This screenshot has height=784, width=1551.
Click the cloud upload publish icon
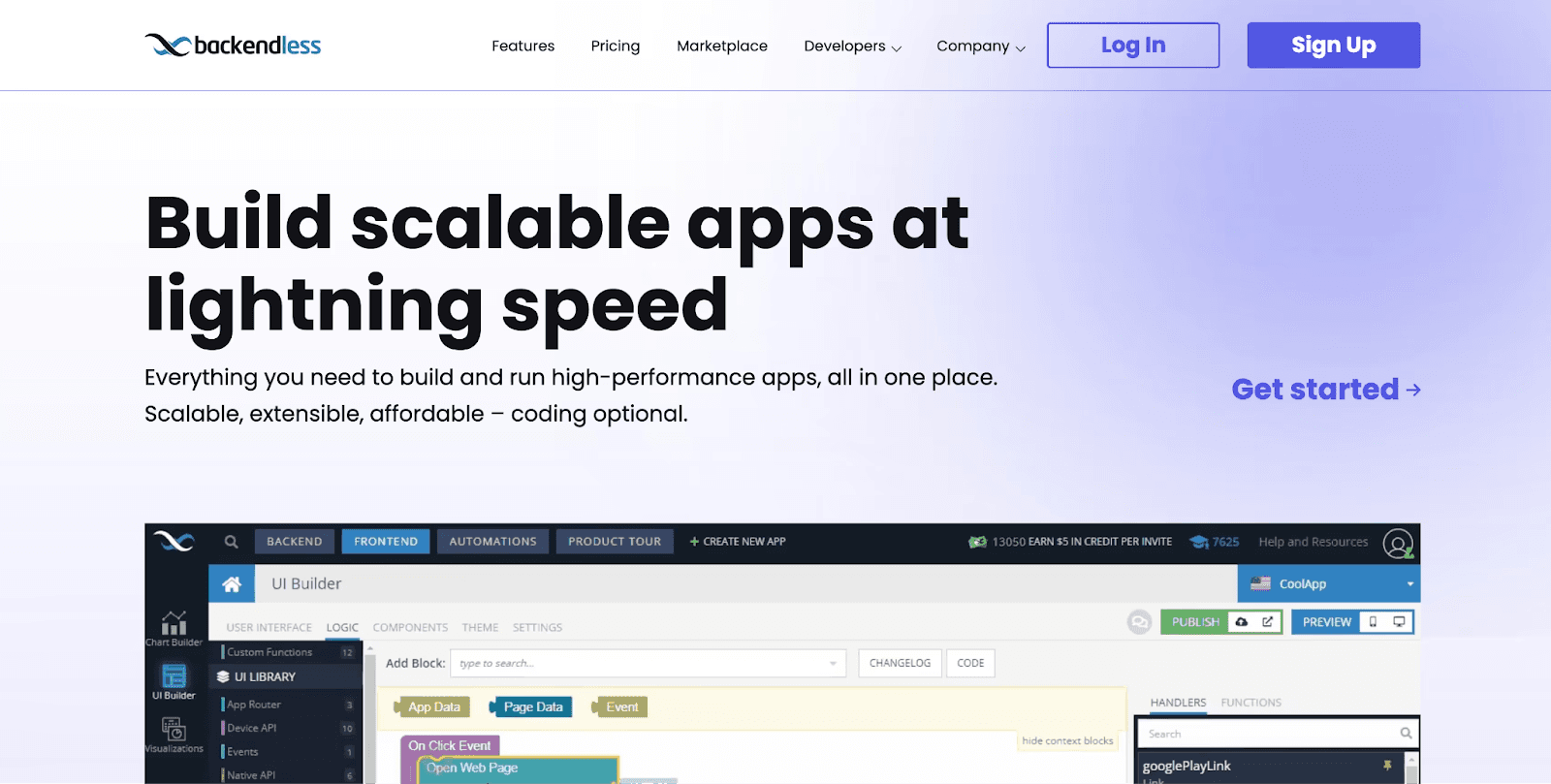coord(1241,622)
